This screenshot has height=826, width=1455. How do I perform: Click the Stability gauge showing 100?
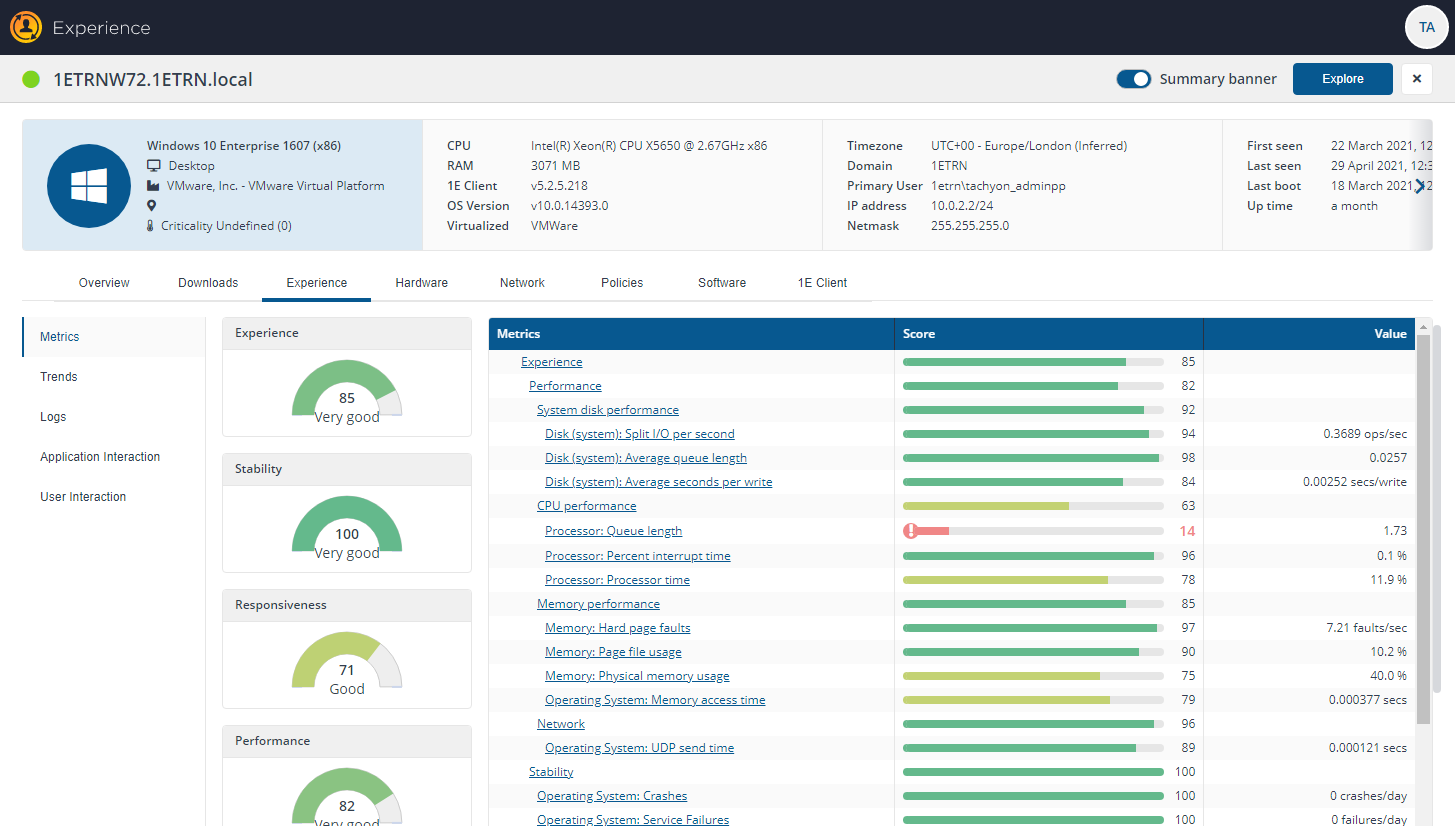[347, 527]
